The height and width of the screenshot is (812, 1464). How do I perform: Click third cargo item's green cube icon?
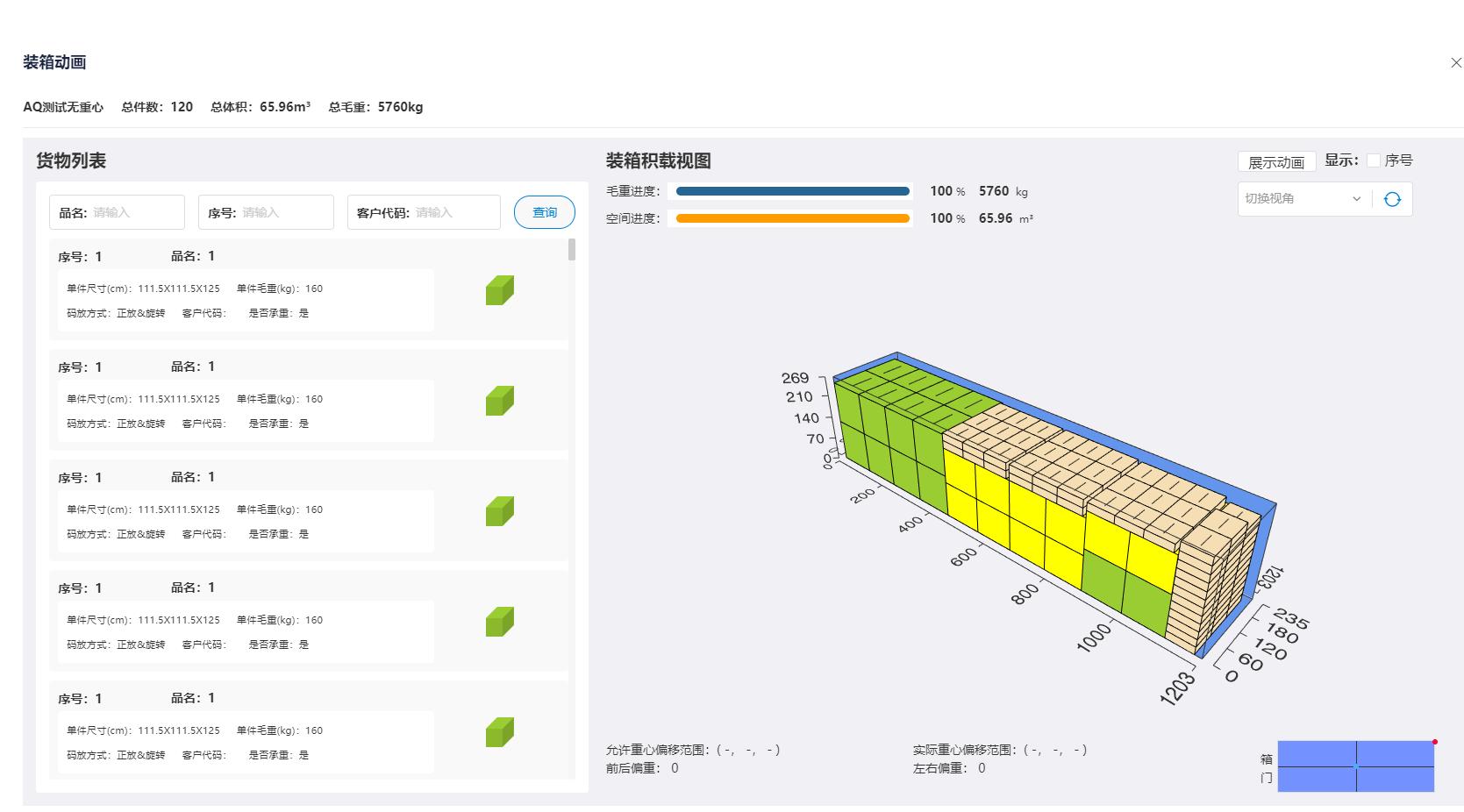click(499, 511)
